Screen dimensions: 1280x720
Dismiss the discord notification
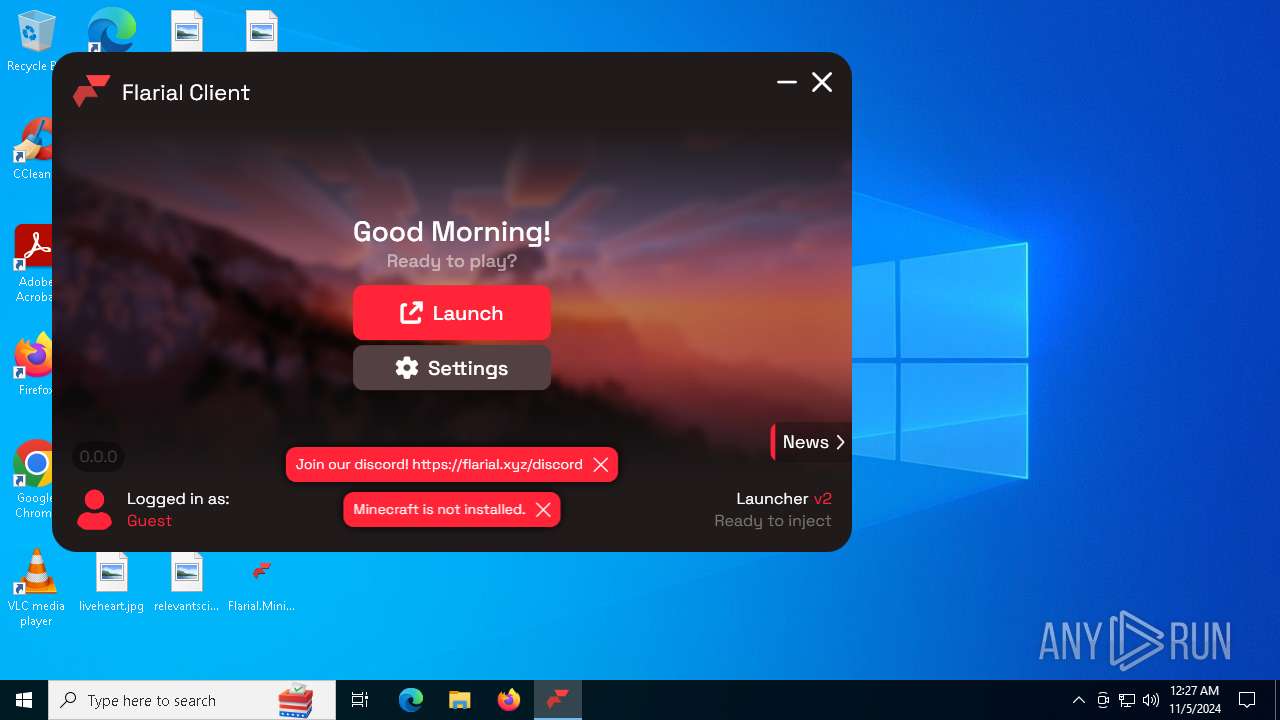tap(601, 464)
